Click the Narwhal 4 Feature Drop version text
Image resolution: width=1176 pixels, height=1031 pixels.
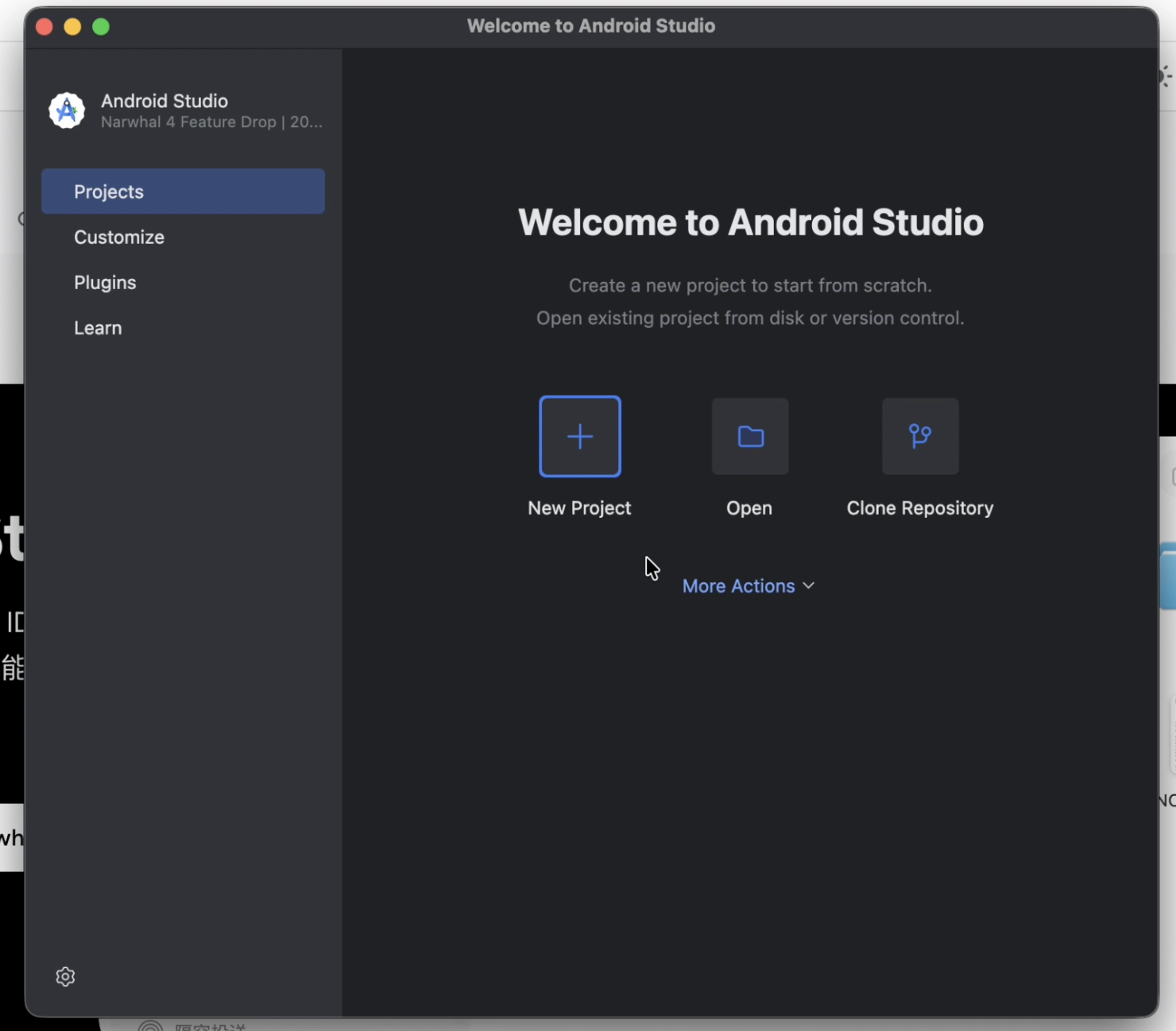pyautogui.click(x=211, y=122)
